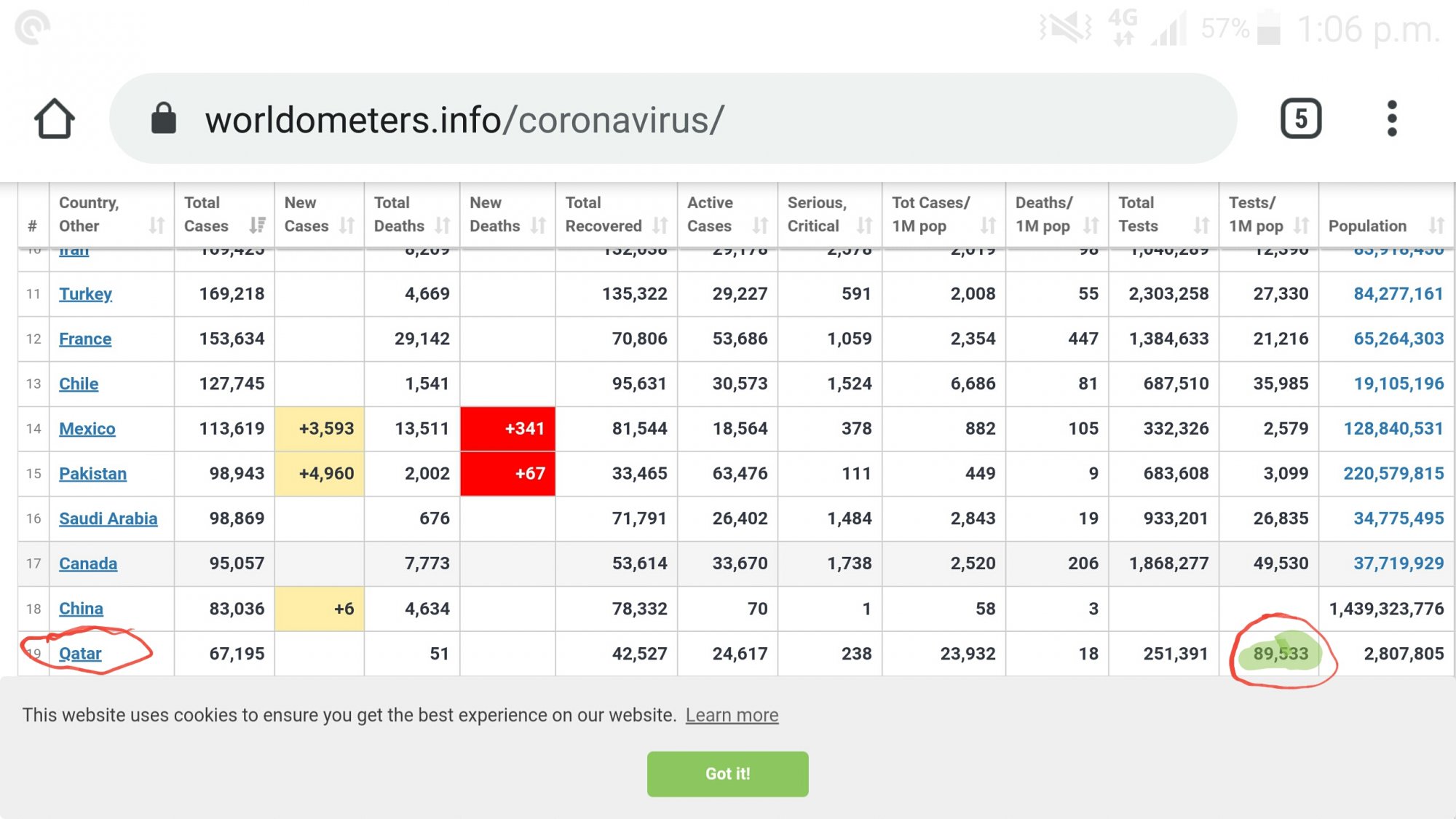This screenshot has height=819, width=1456.
Task: Select Chile total recovered 95,631
Action: pos(639,384)
